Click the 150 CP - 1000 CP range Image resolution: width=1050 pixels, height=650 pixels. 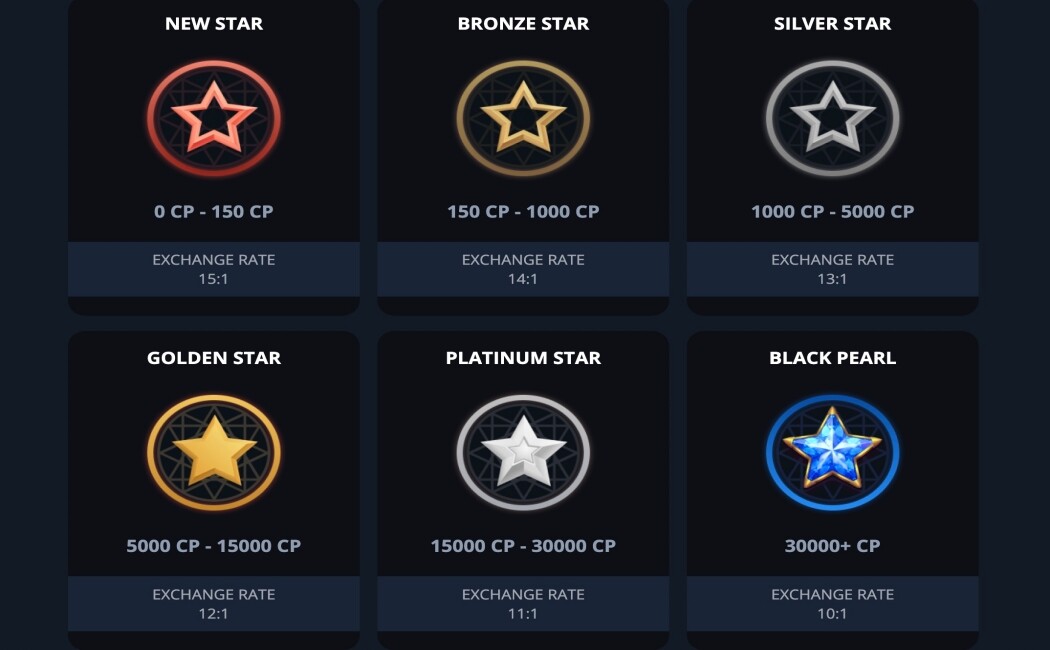(x=523, y=212)
